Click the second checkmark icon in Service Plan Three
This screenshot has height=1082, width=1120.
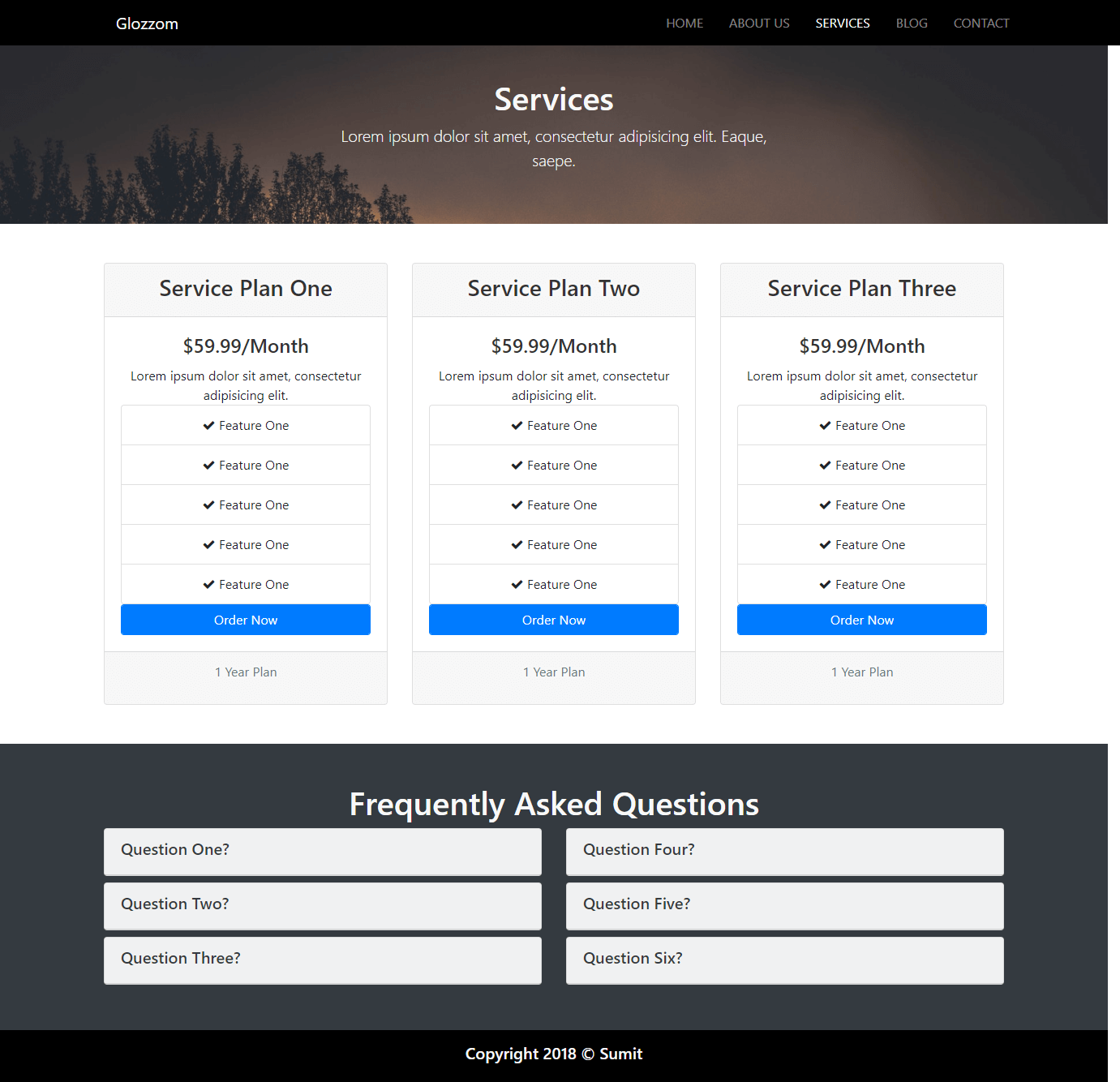tap(825, 466)
